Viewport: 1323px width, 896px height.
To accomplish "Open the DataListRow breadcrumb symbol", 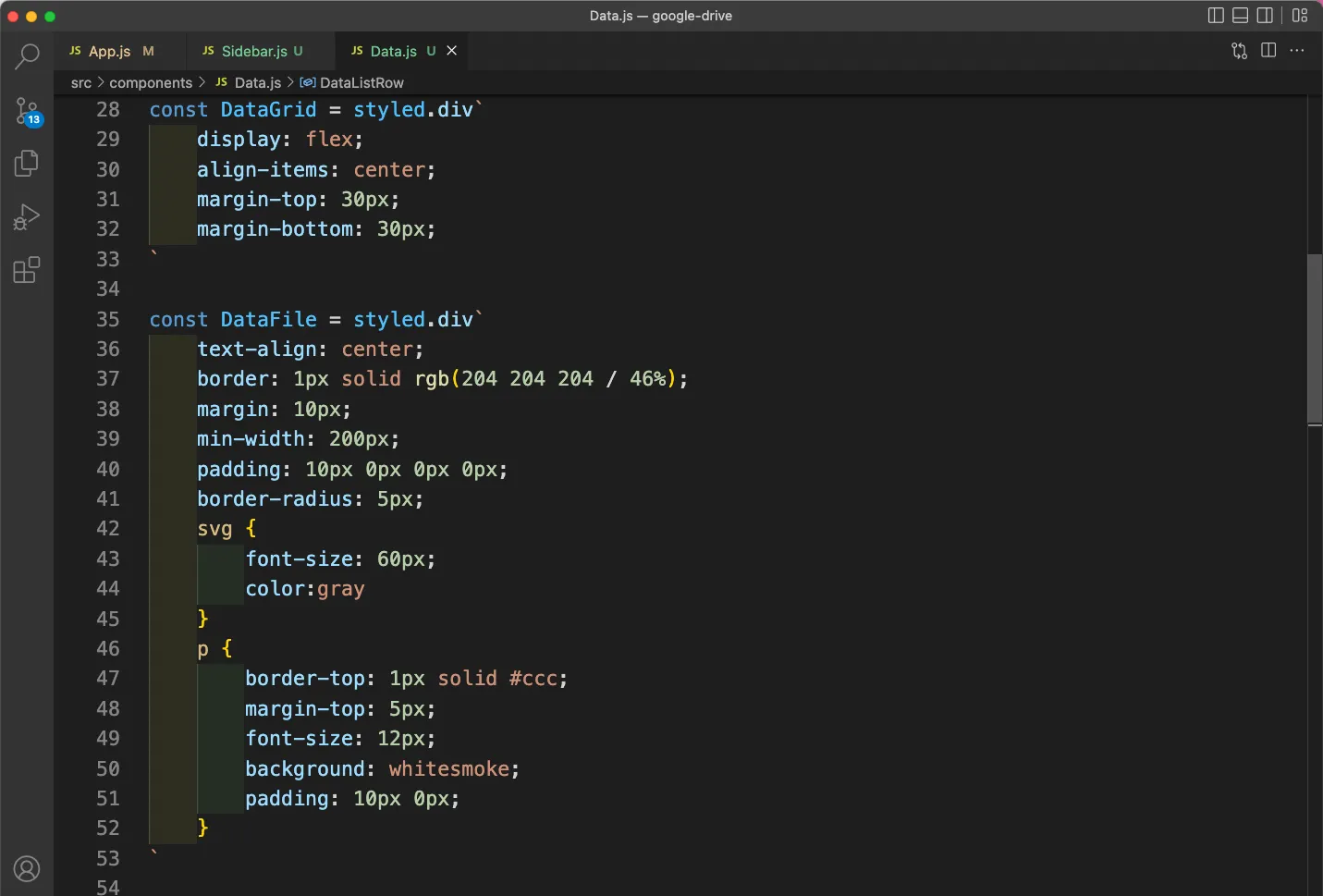I will 352,83.
